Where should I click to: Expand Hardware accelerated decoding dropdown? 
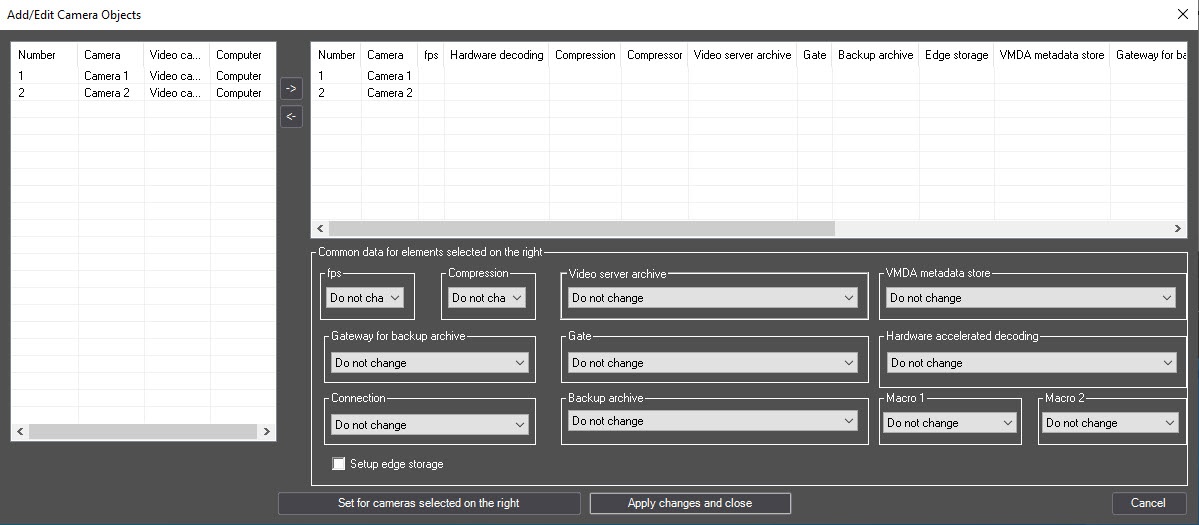point(1032,363)
